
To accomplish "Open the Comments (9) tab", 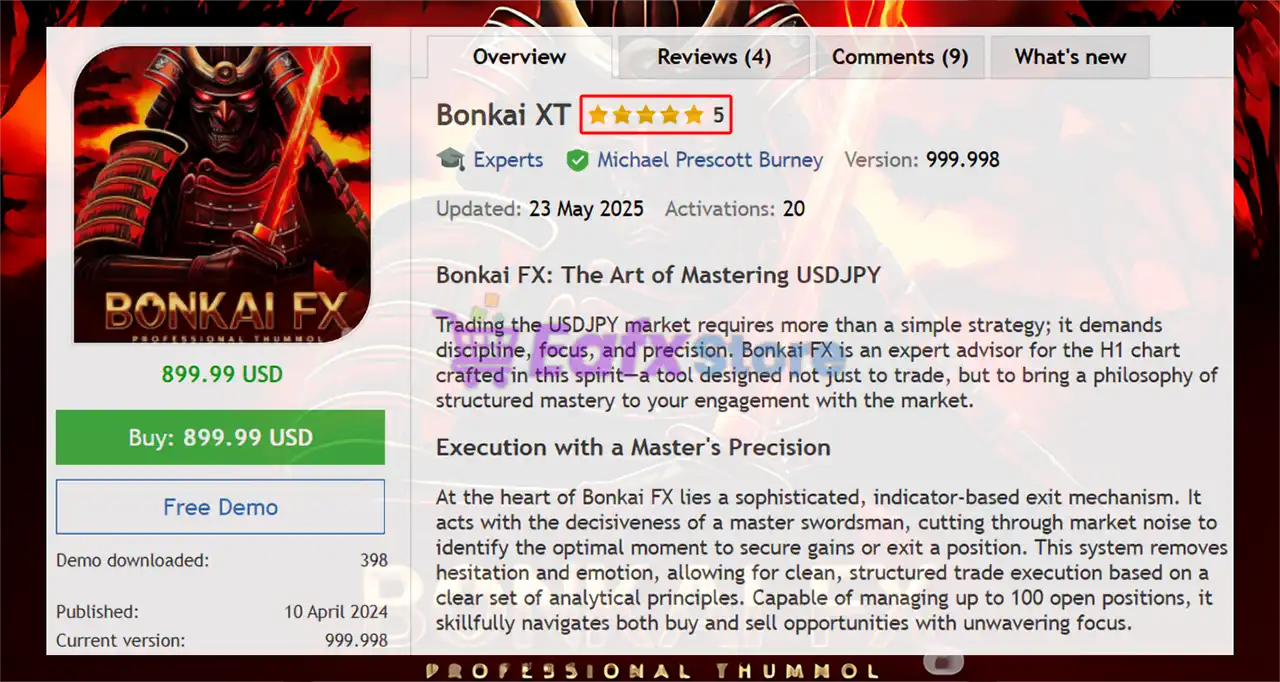I will [x=900, y=57].
